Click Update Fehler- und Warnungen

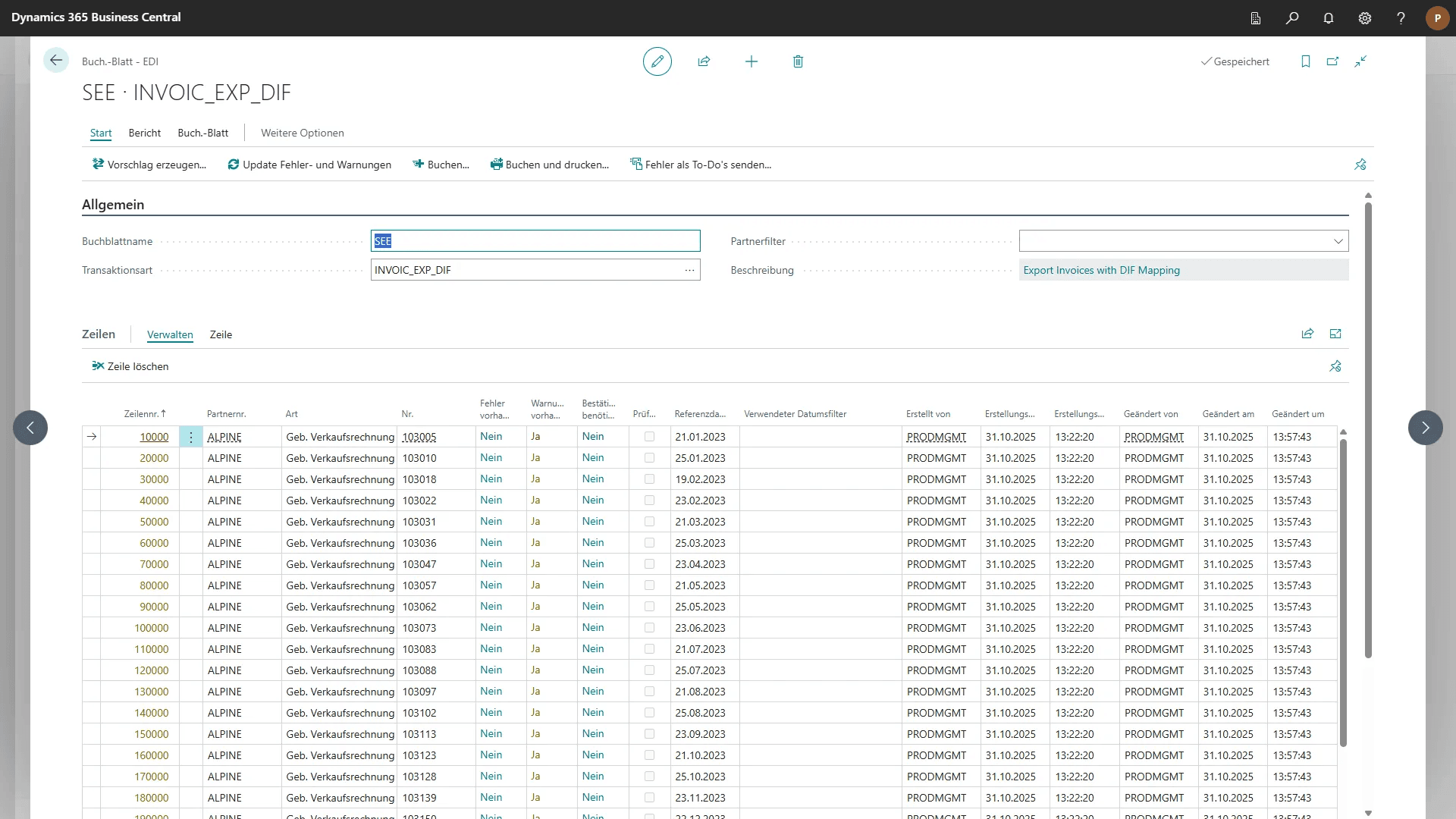point(309,165)
